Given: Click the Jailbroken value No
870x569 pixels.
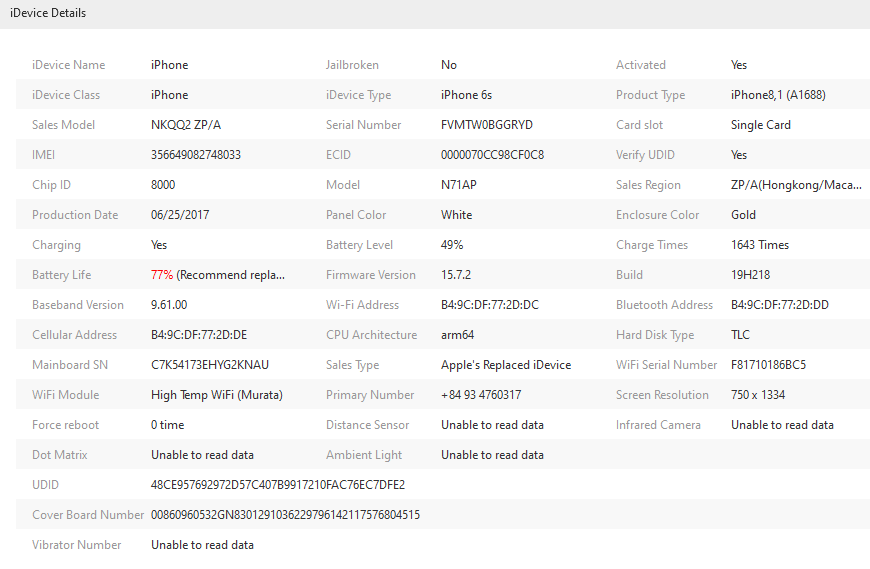Looking at the screenshot, I should 449,65.
